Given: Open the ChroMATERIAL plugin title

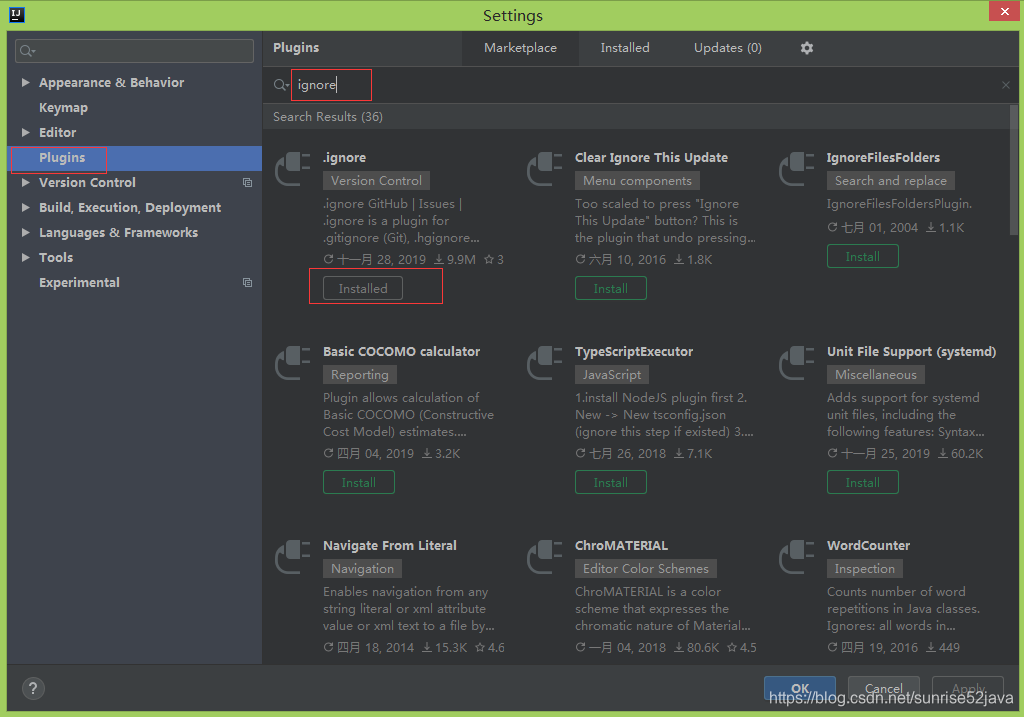Looking at the screenshot, I should 621,545.
